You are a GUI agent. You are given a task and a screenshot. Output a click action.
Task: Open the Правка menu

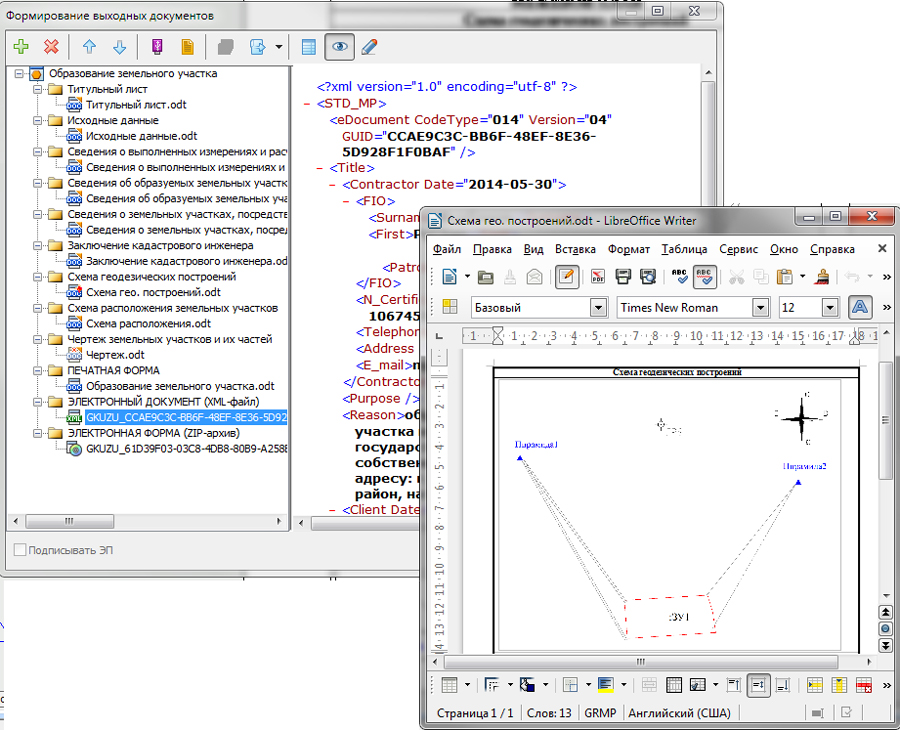[x=492, y=249]
